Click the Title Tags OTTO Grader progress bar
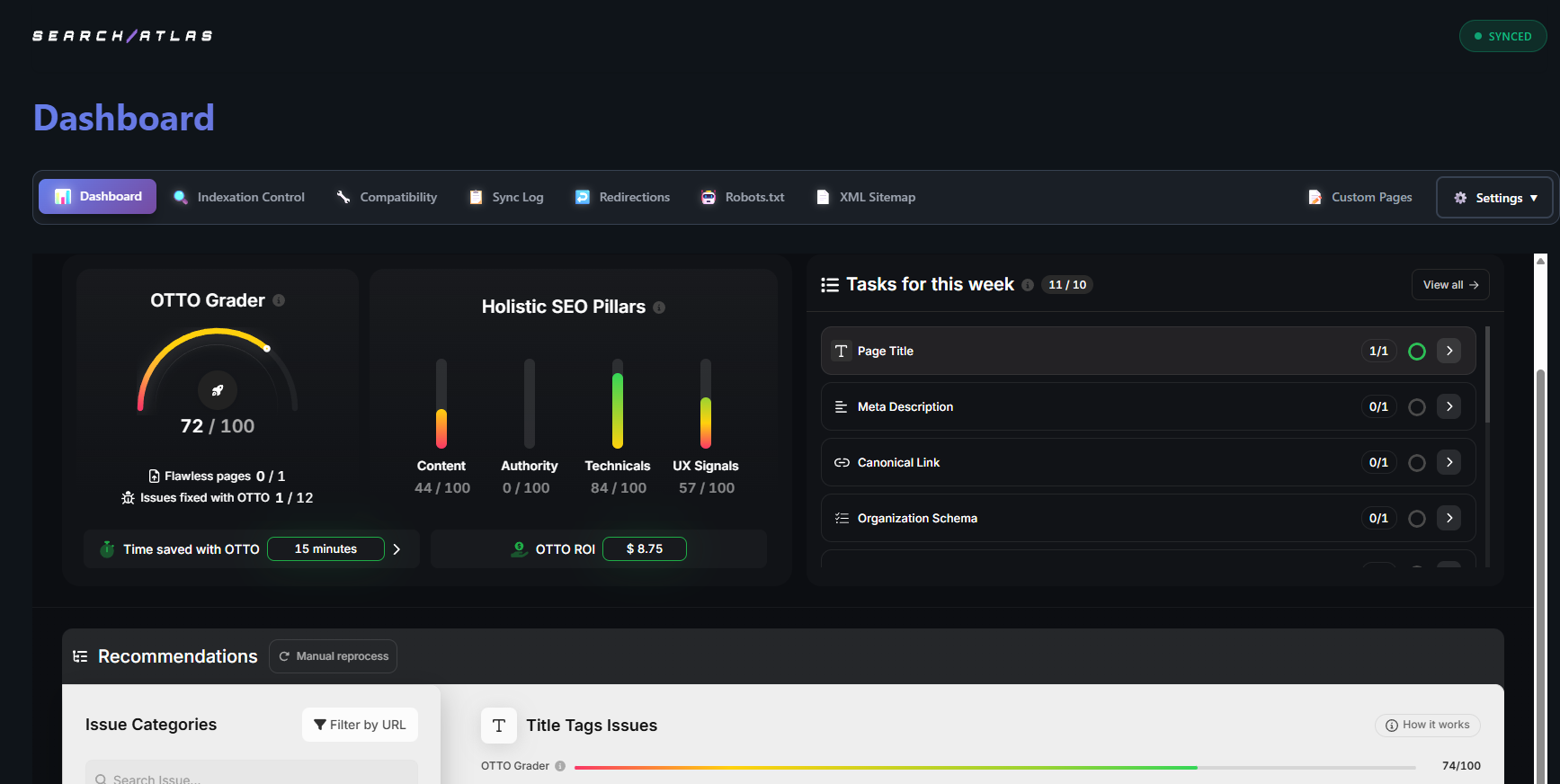 (x=995, y=768)
